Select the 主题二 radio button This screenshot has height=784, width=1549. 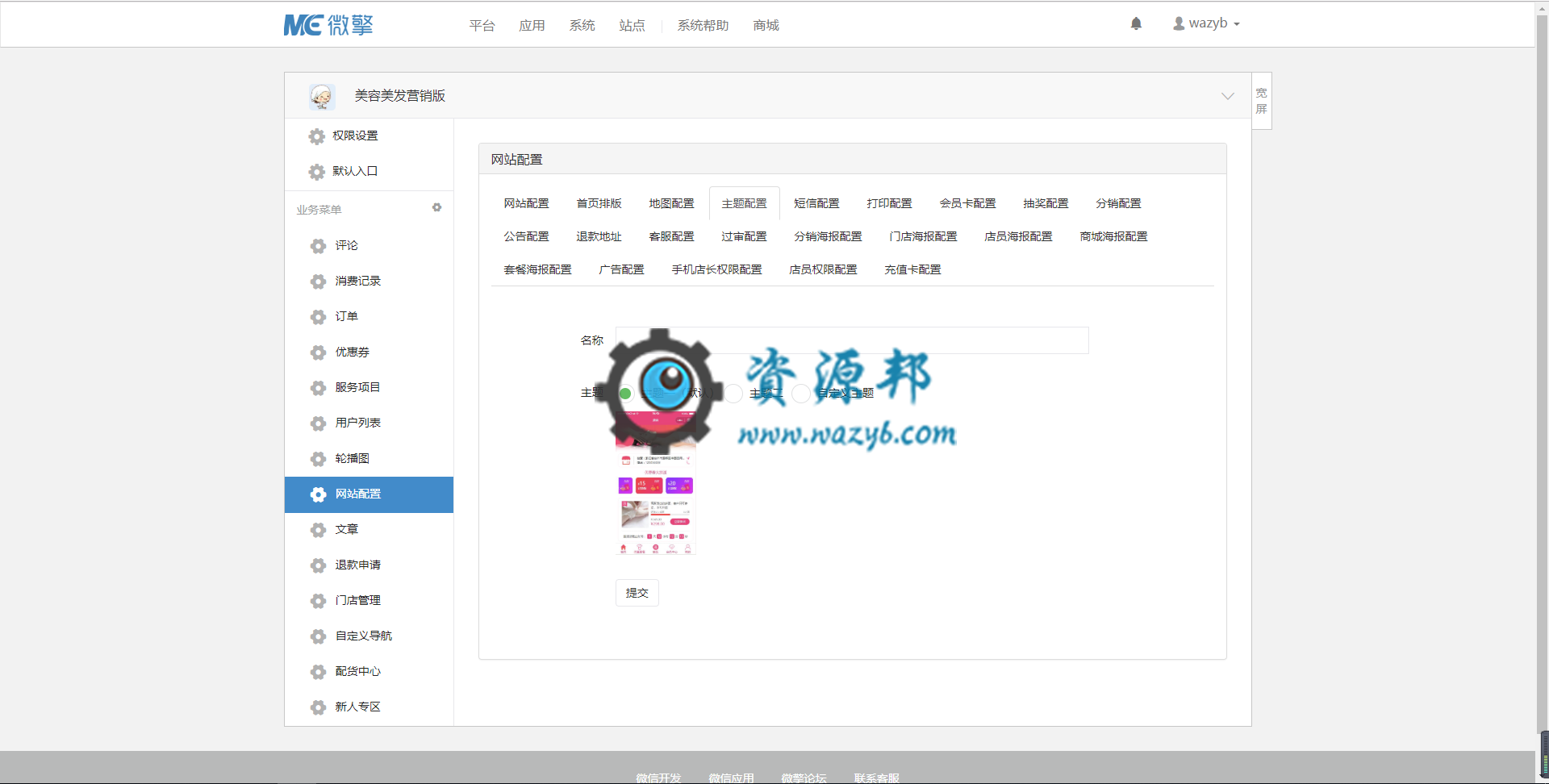(733, 394)
